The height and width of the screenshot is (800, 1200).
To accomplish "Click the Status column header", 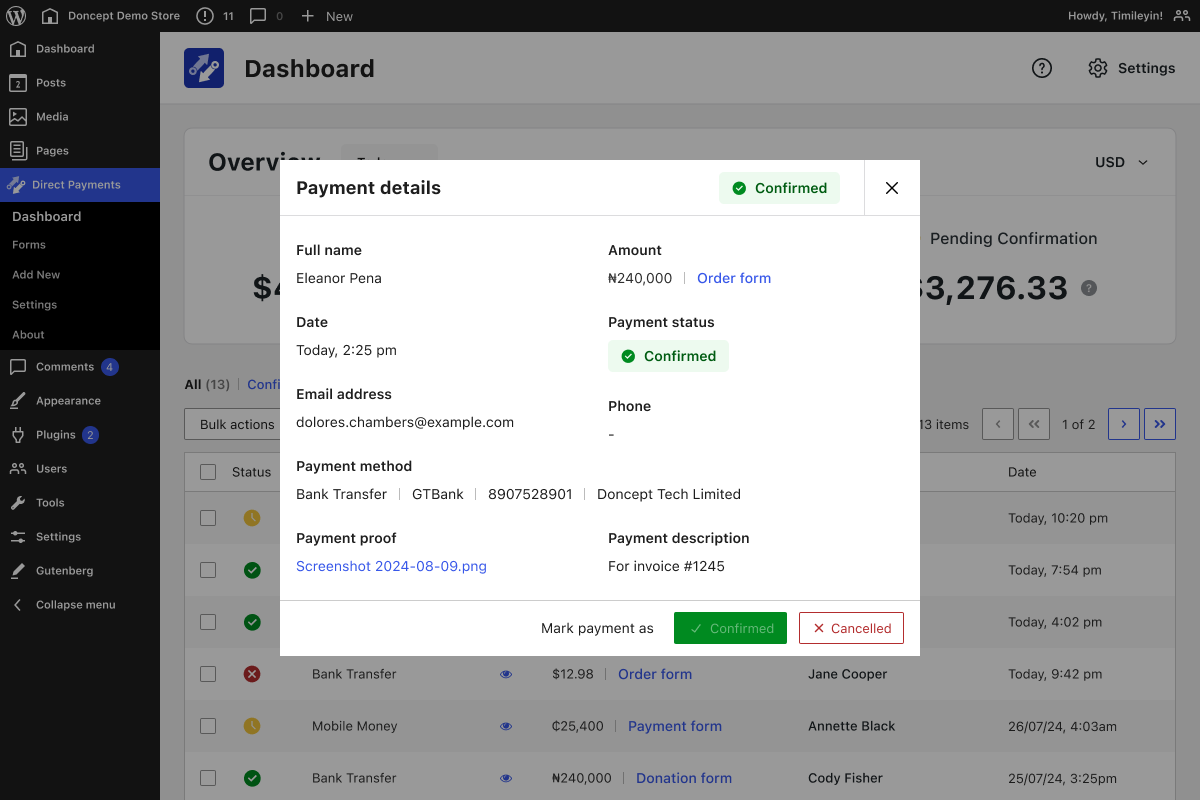I will coord(251,472).
